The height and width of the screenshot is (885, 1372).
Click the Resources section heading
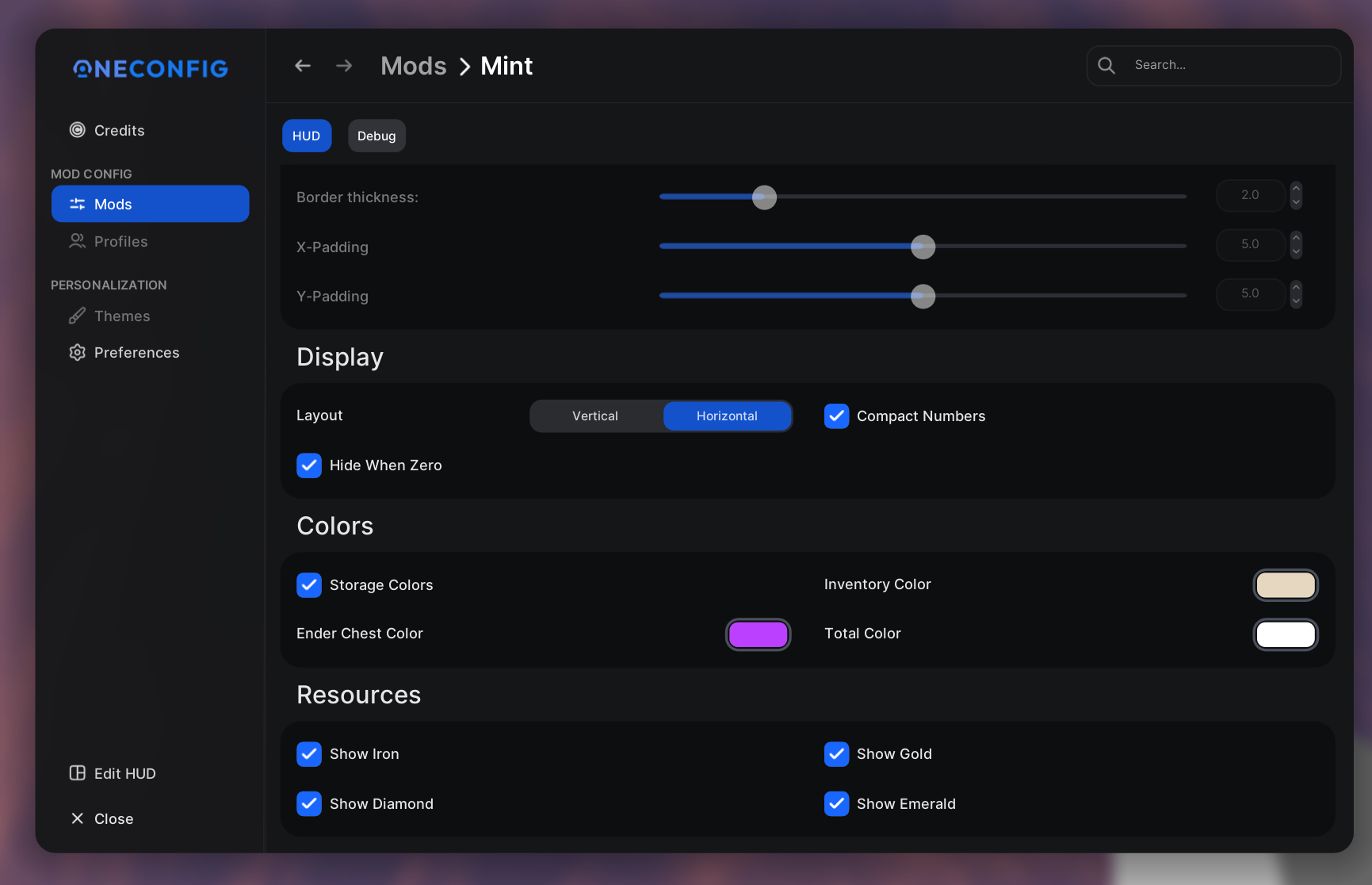[359, 695]
